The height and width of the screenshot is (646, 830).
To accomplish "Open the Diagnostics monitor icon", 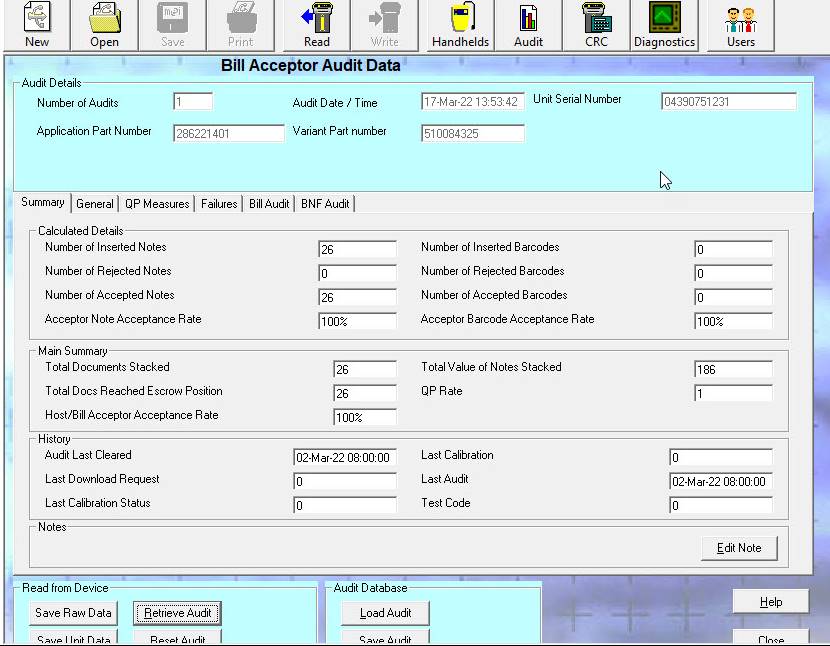I will [664, 25].
